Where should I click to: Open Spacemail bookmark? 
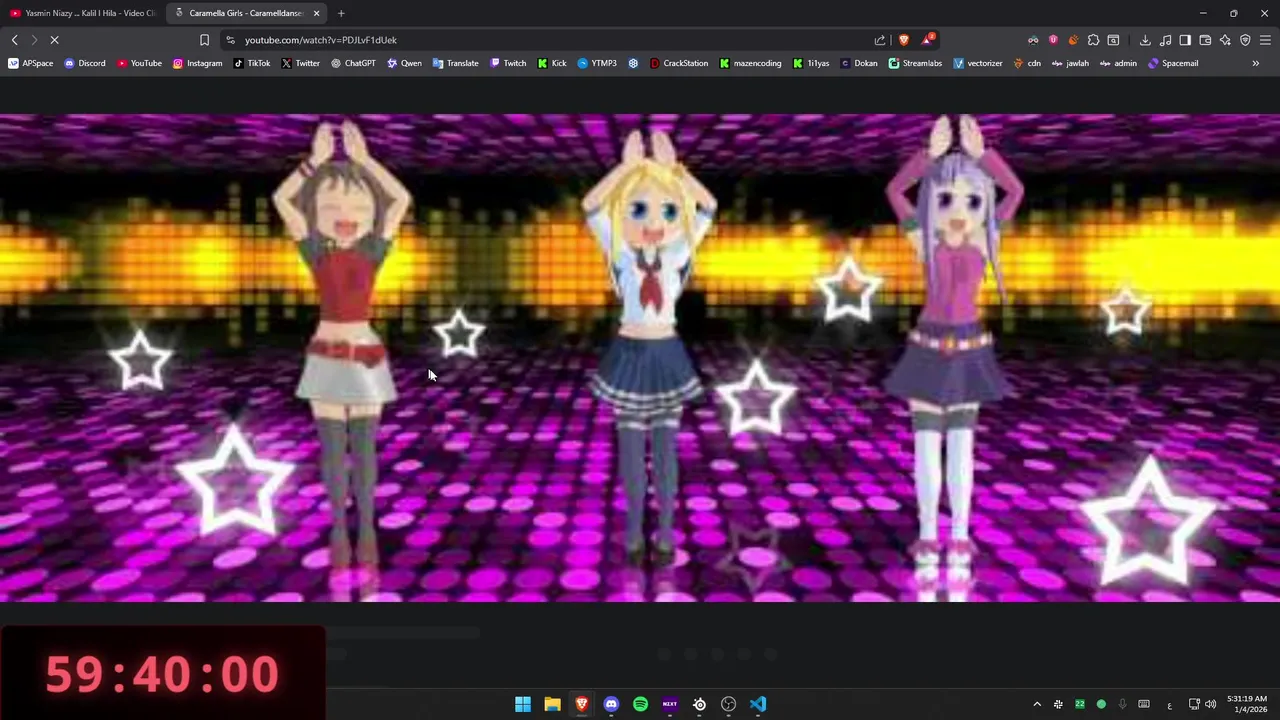1173,63
